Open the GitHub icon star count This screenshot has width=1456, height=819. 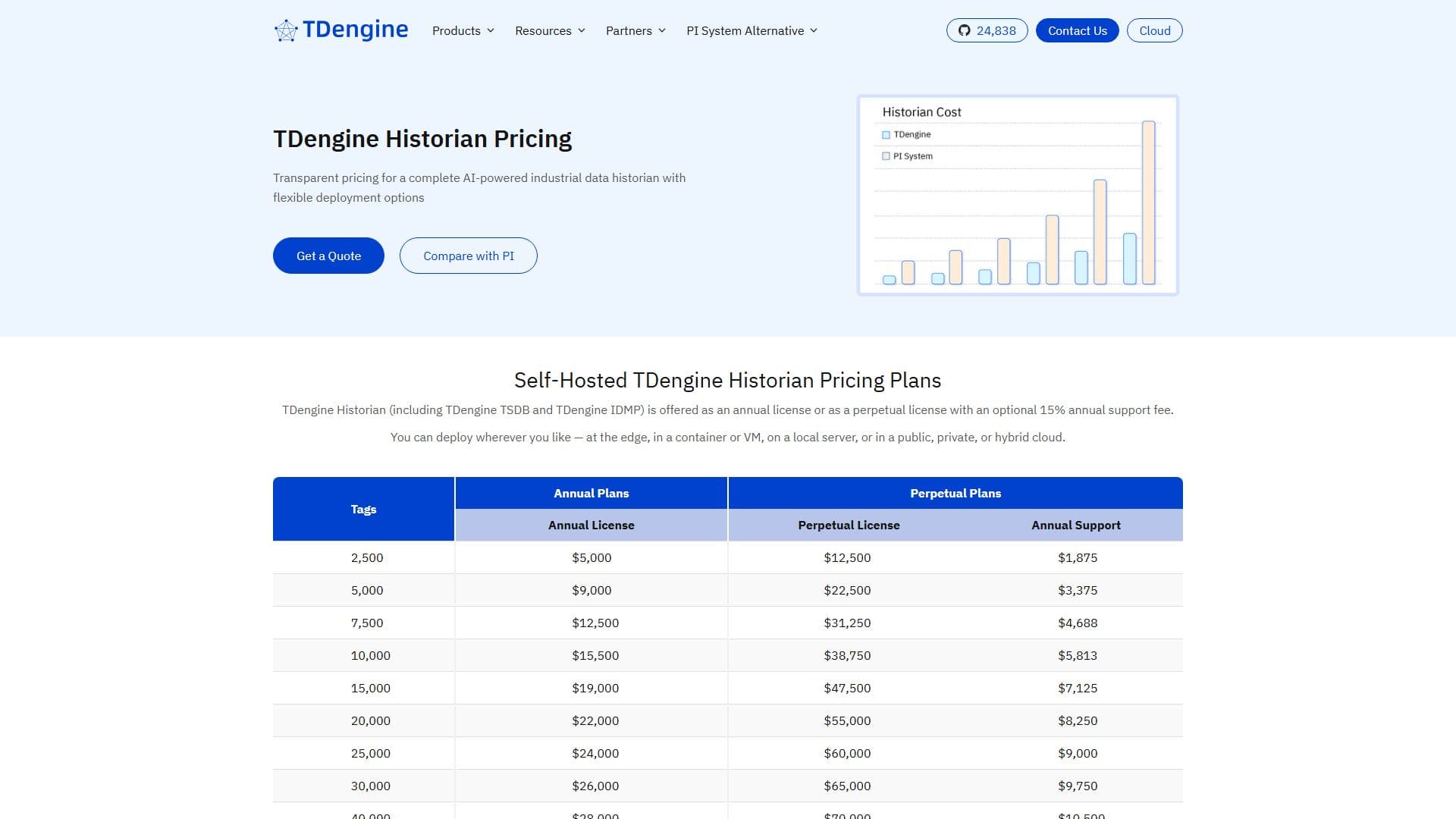pos(987,30)
